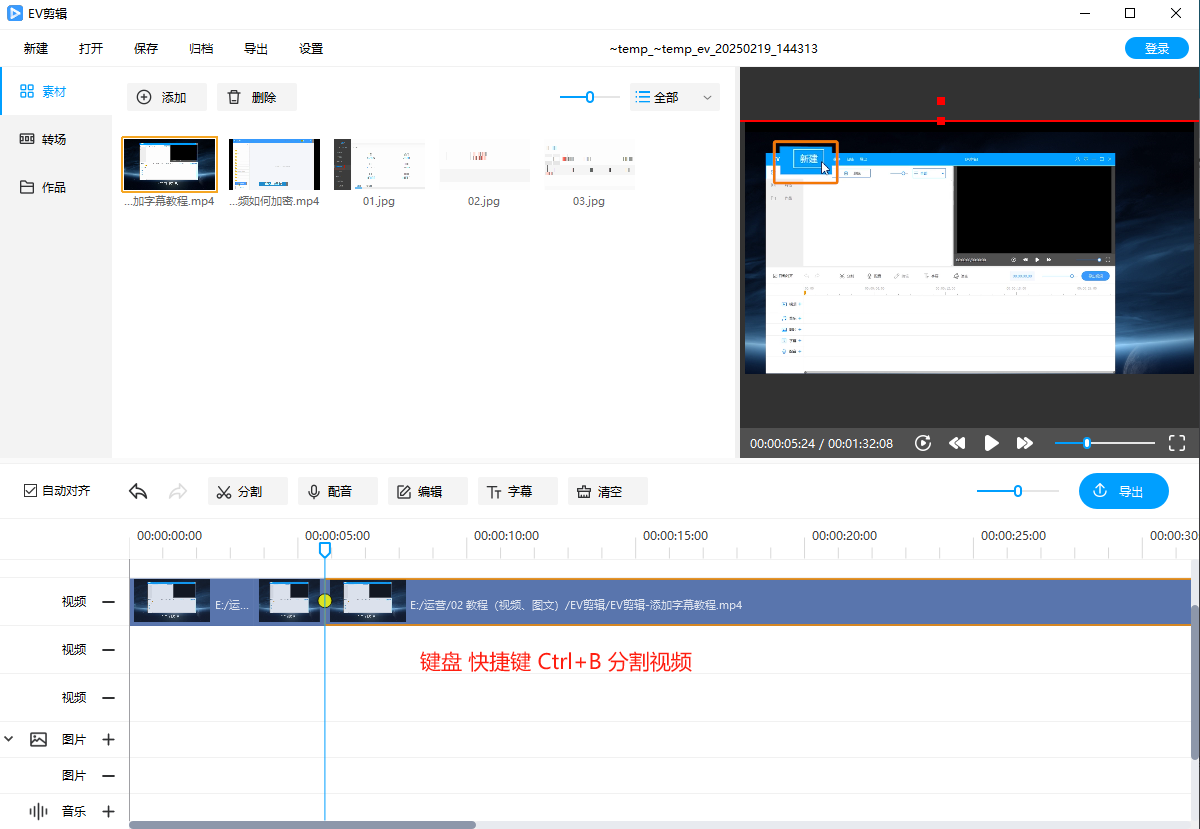Click the replay icon in player controls
1200x829 pixels.
click(x=923, y=443)
